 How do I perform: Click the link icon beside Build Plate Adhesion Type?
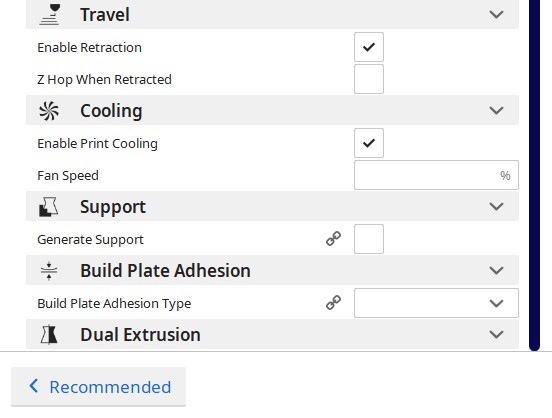(x=333, y=303)
